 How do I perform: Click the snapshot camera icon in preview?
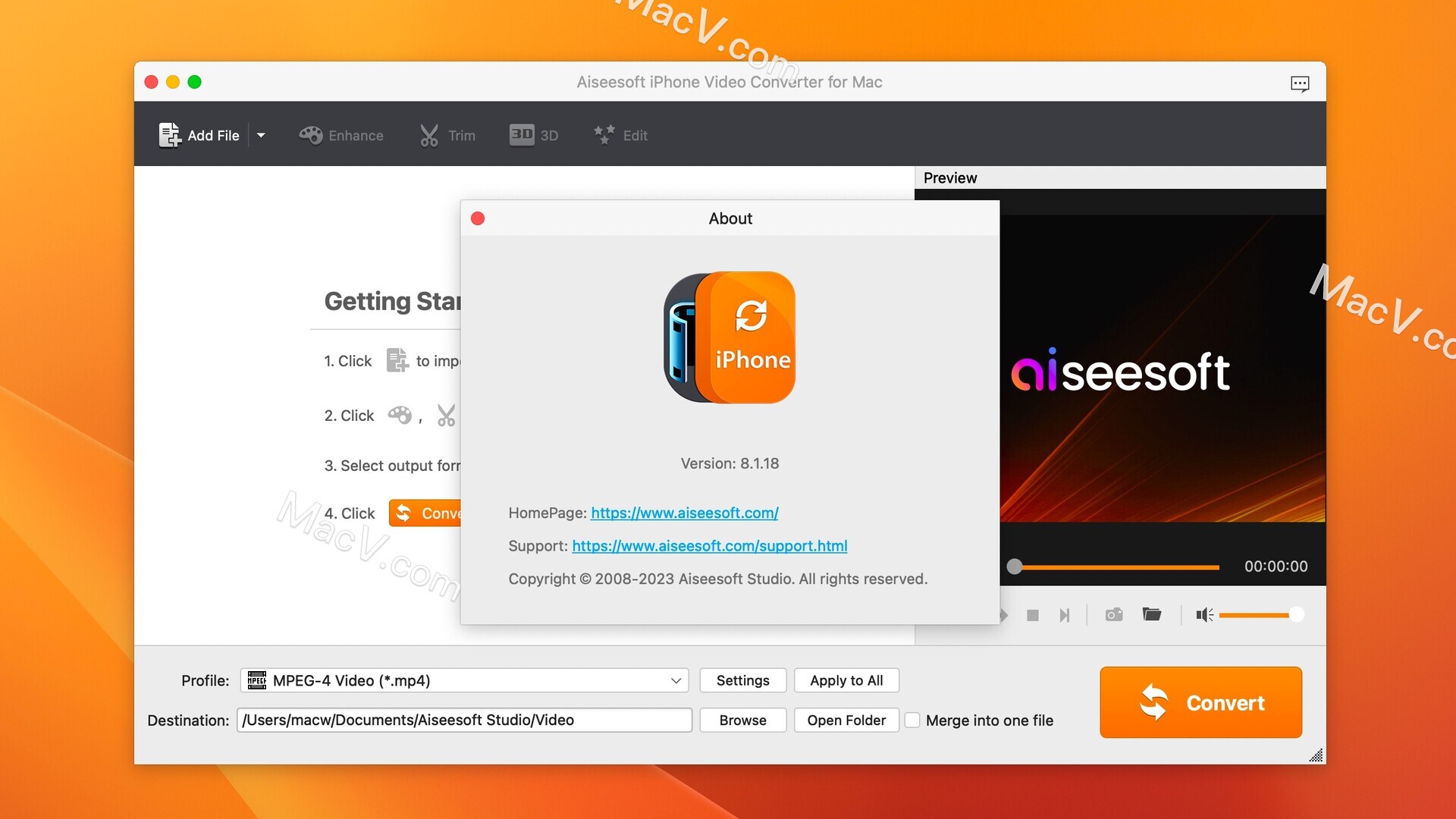(1114, 615)
